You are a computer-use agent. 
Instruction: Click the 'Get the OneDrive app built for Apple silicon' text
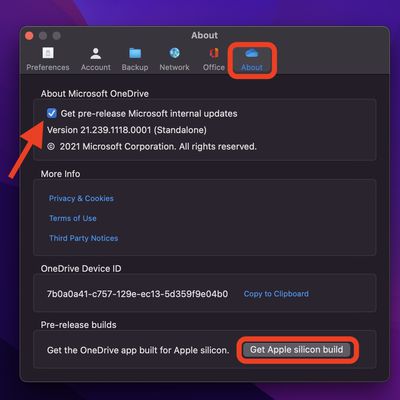pyautogui.click(x=138, y=350)
